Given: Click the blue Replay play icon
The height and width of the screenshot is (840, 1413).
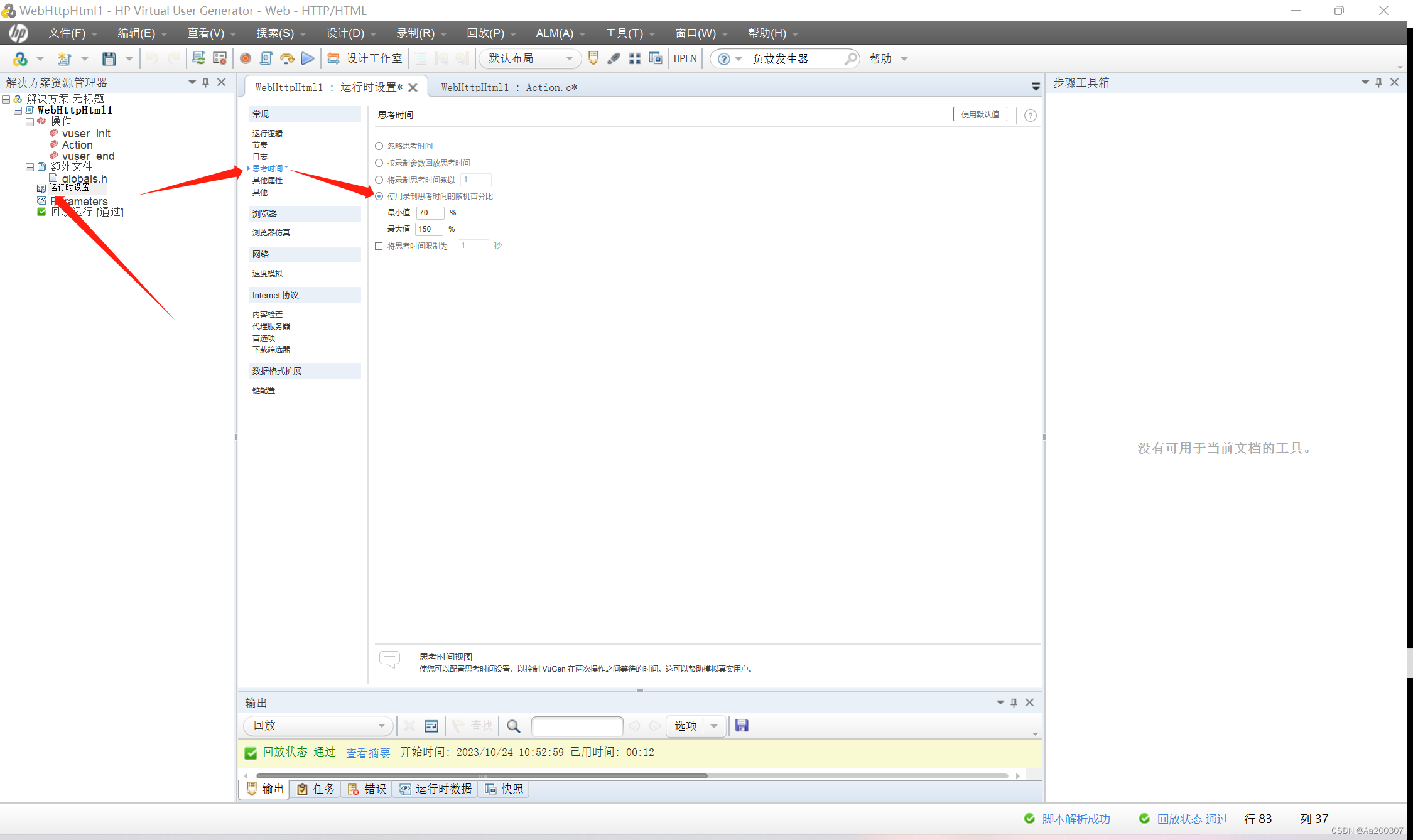Looking at the screenshot, I should pos(308,58).
